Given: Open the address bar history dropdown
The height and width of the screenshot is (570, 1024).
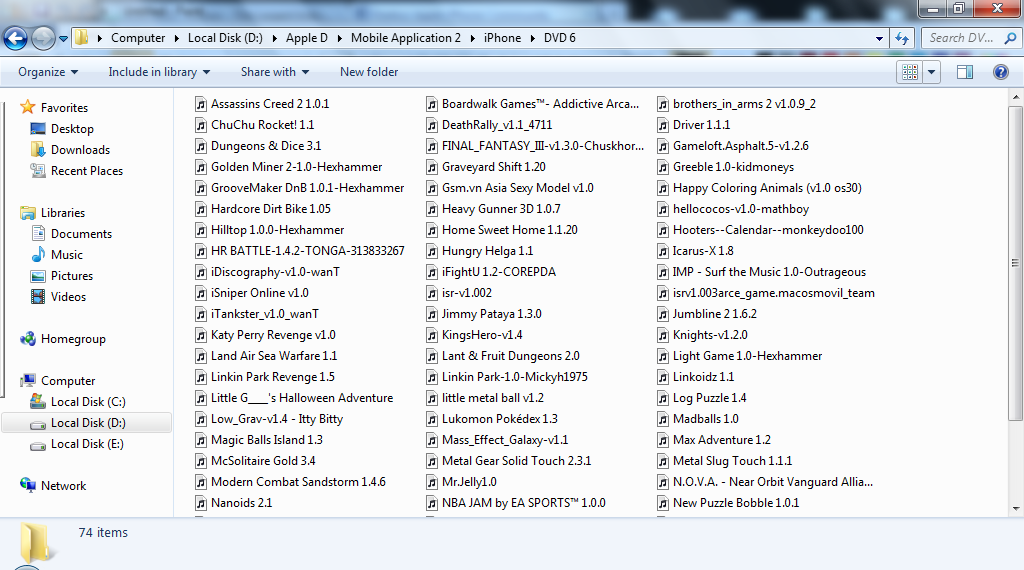Looking at the screenshot, I should 879,39.
